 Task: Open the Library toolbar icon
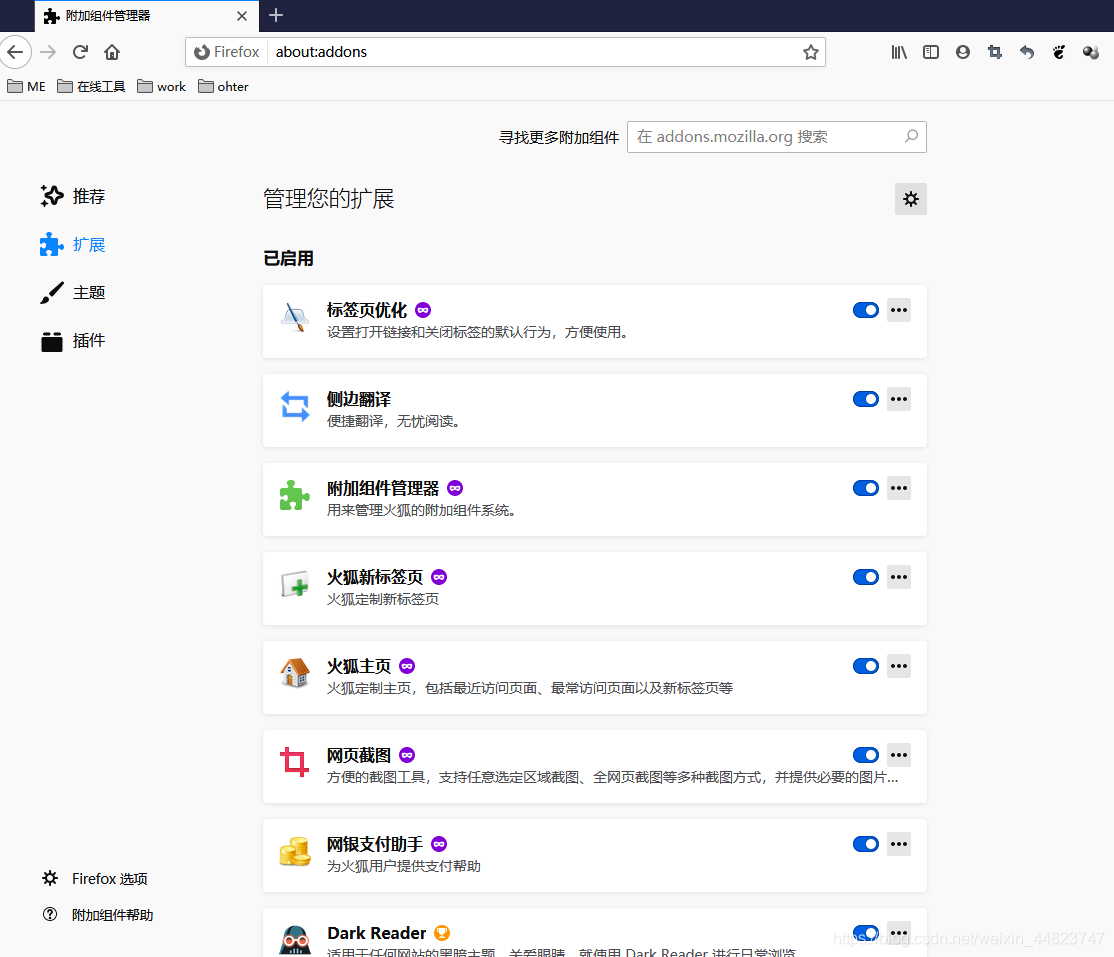click(899, 52)
